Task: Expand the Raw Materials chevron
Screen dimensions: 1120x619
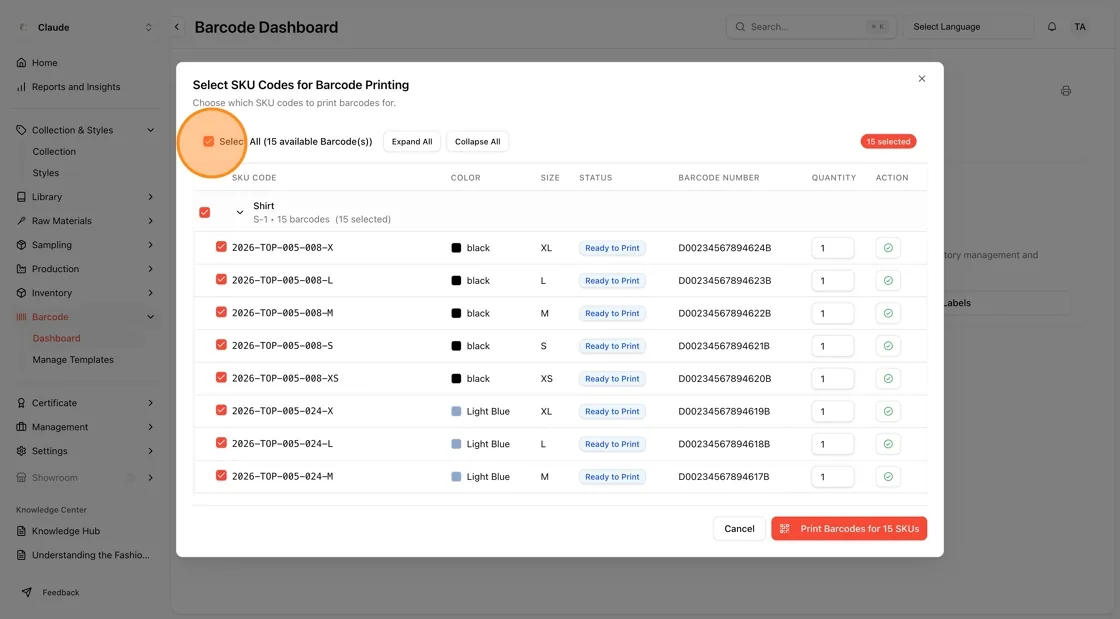Action: coord(151,221)
